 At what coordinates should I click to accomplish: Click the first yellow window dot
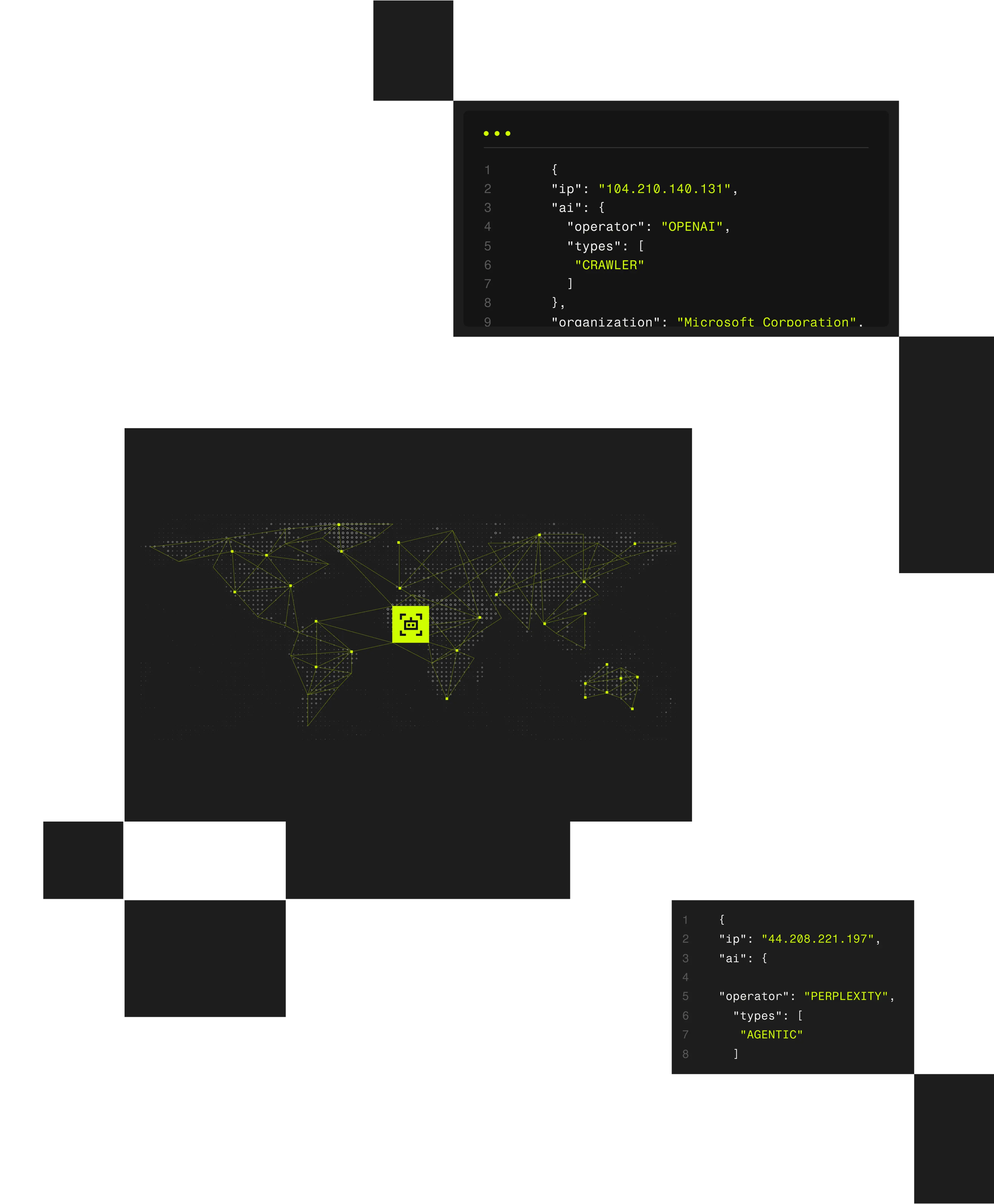[x=486, y=133]
